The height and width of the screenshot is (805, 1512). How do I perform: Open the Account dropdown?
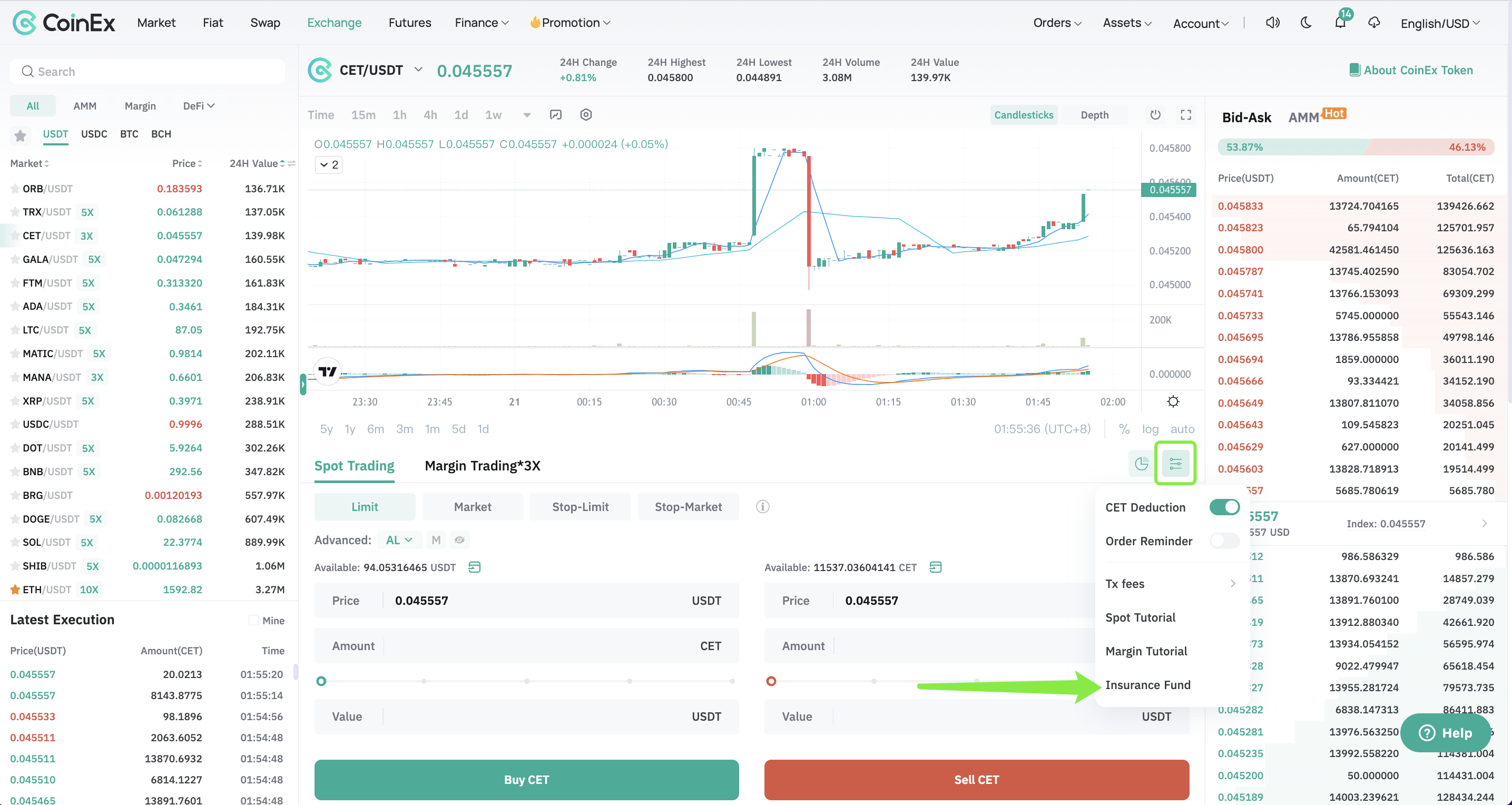tap(1200, 24)
